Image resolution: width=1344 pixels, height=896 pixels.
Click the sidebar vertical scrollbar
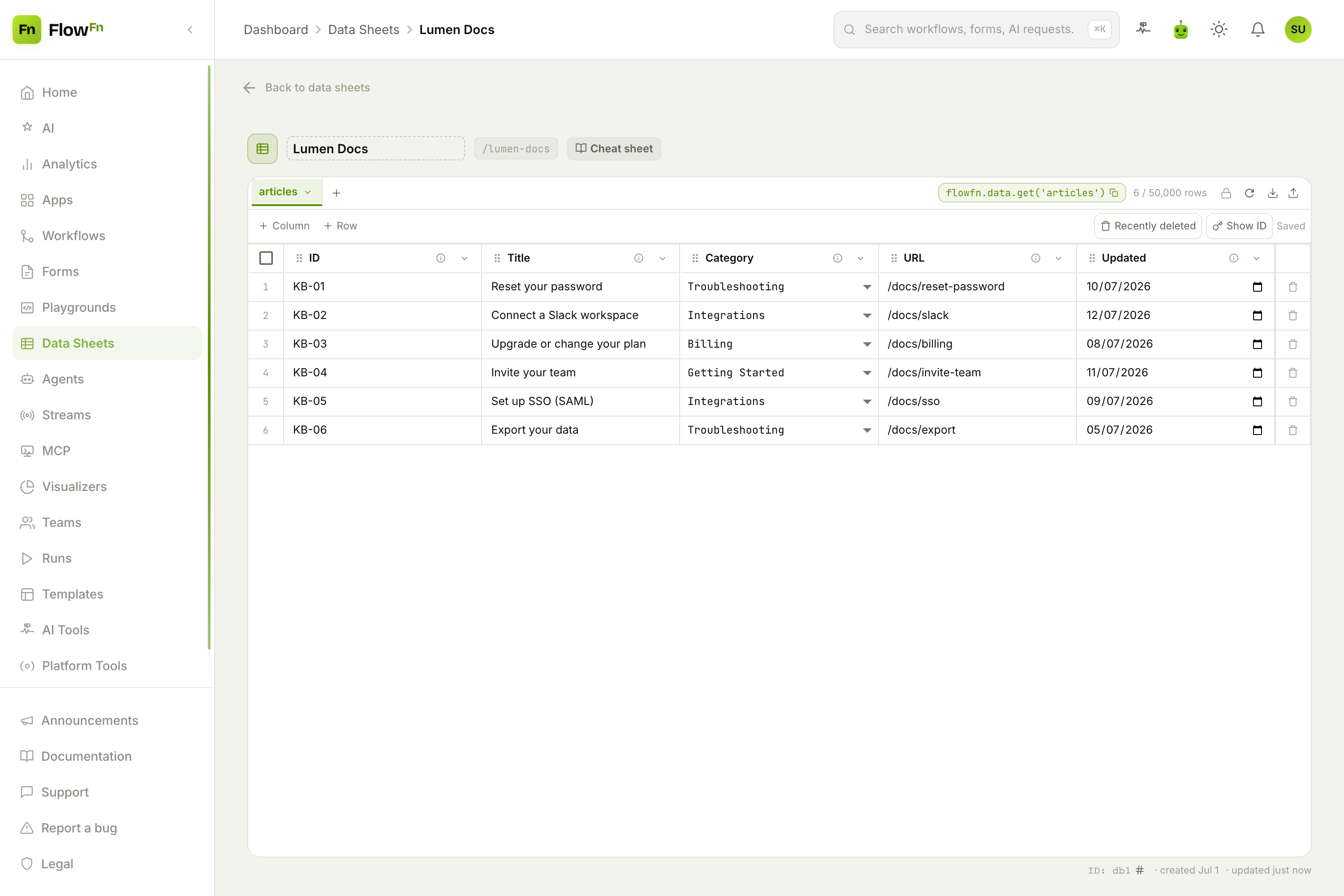[209, 357]
